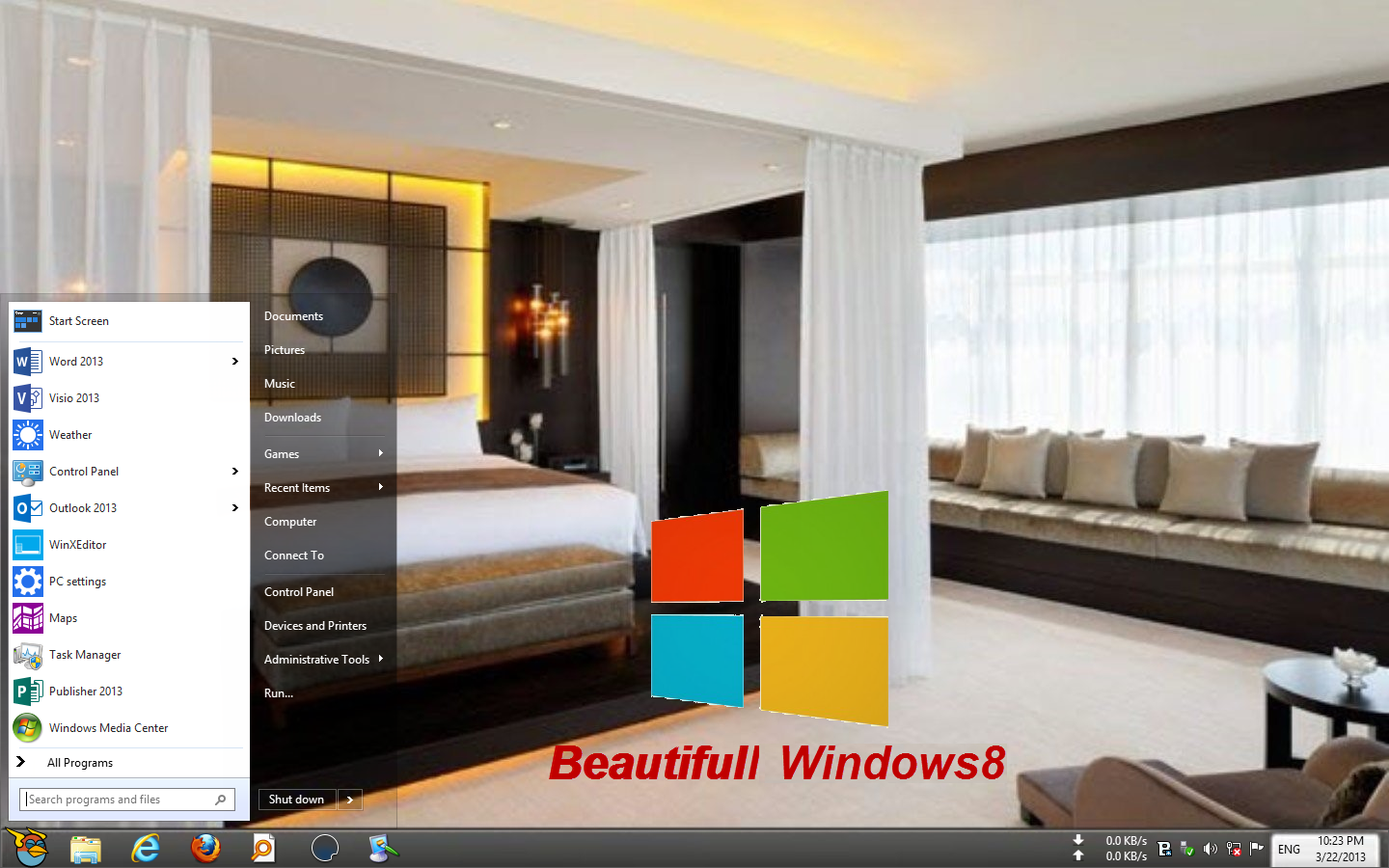
Task: Expand Recent Items submenu
Action: (x=381, y=487)
